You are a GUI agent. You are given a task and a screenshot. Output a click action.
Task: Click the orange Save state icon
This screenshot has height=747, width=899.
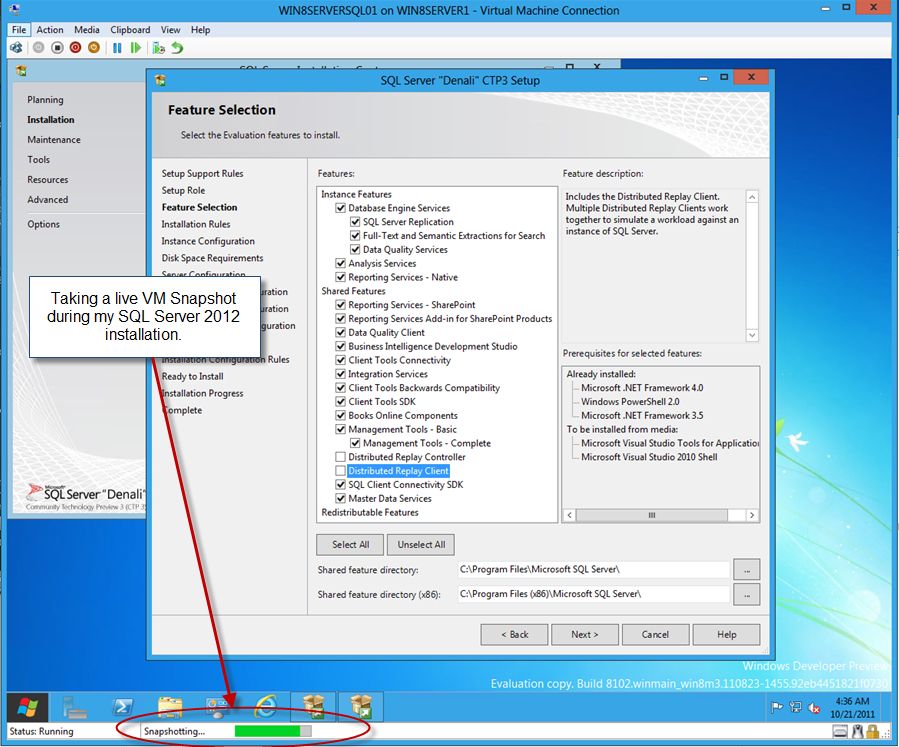point(93,48)
